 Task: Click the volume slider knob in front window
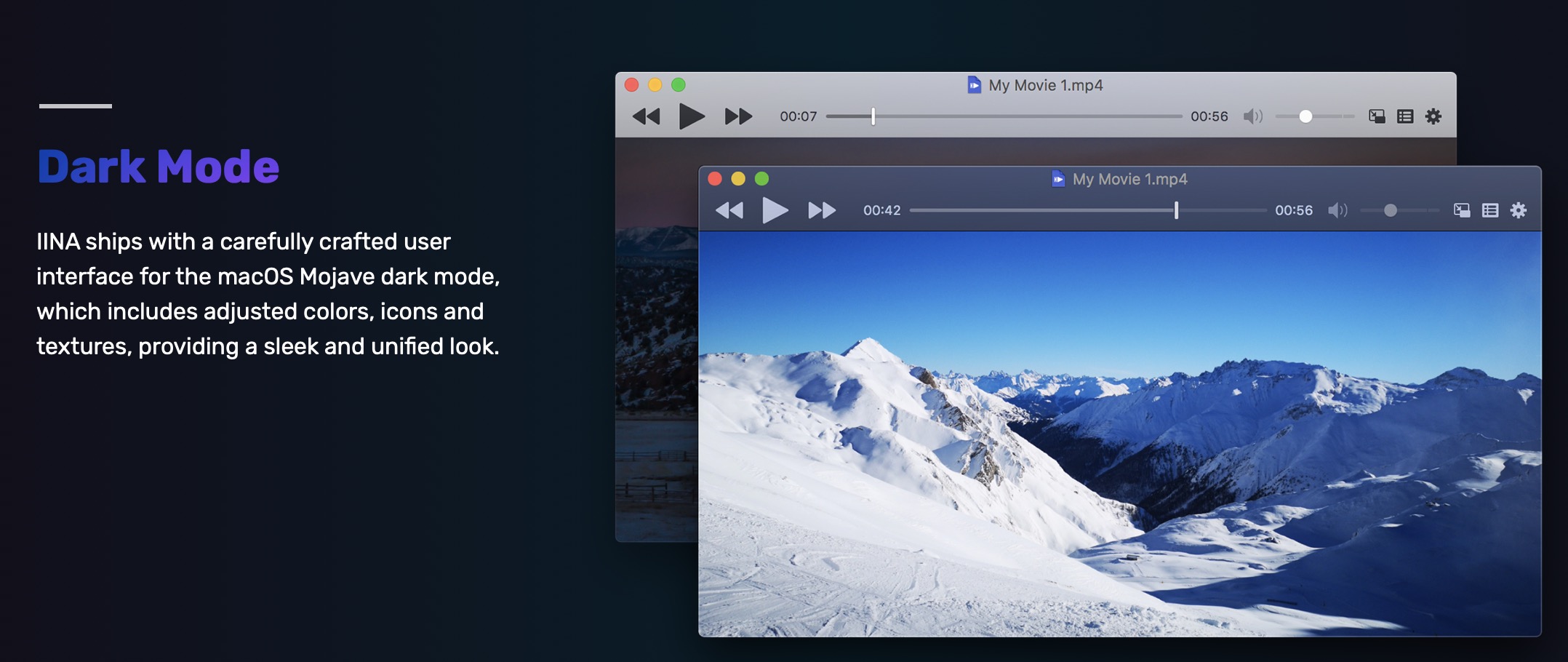click(x=1391, y=210)
